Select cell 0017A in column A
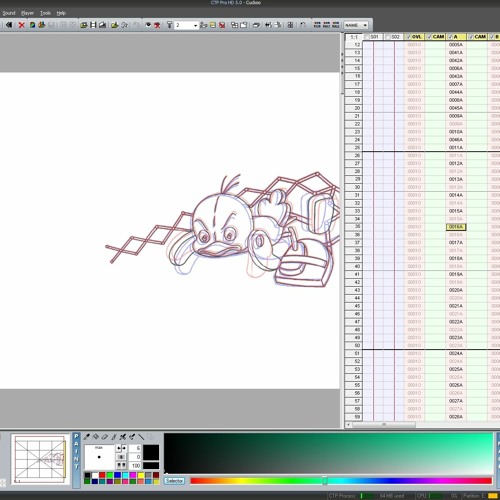 click(456, 243)
